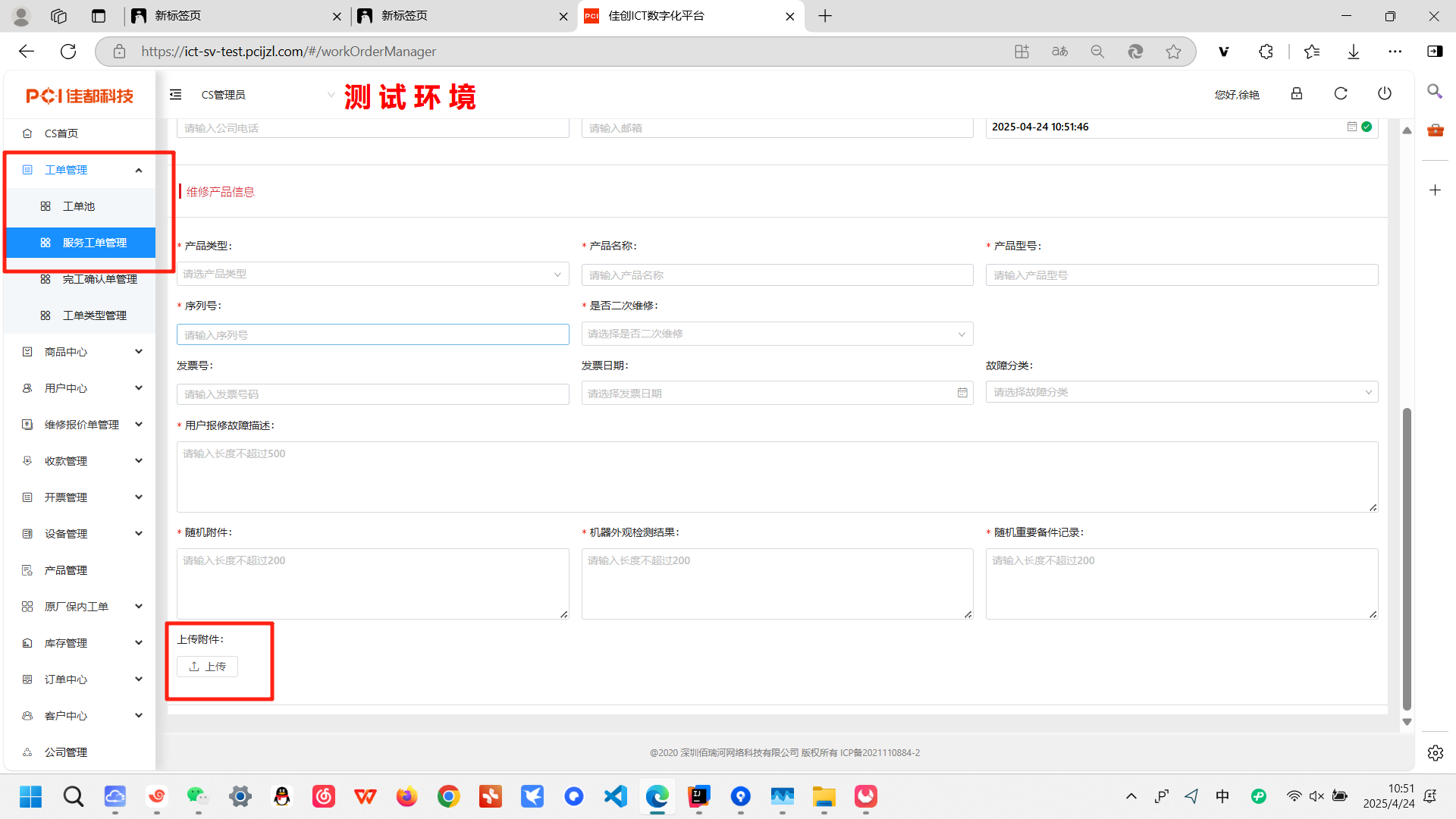Click the page vertical scrollbar thumb
Image resolution: width=1456 pixels, height=819 pixels.
1407,557
